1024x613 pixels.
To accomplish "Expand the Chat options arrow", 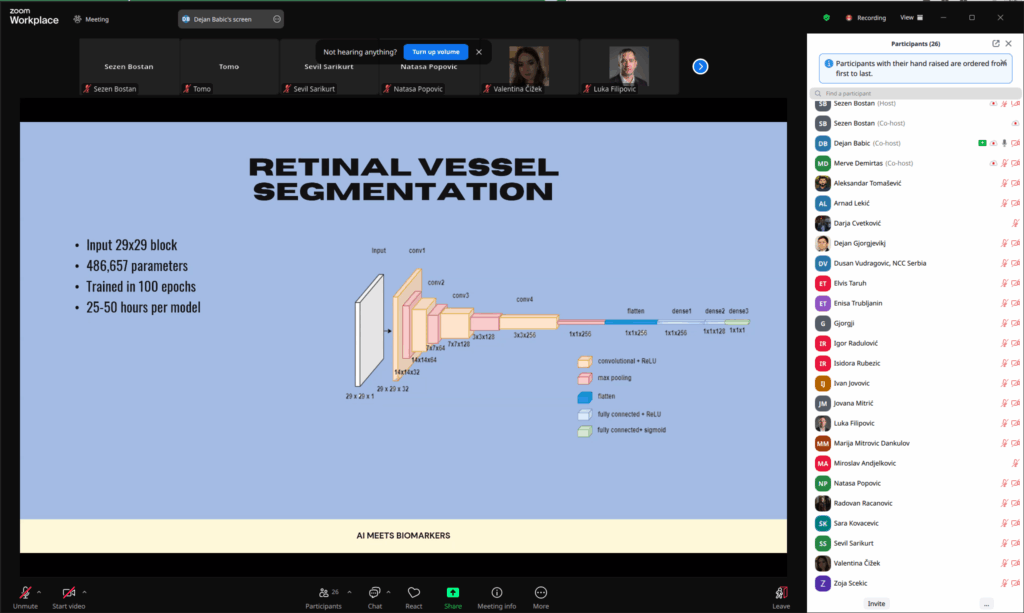I will coord(389,592).
